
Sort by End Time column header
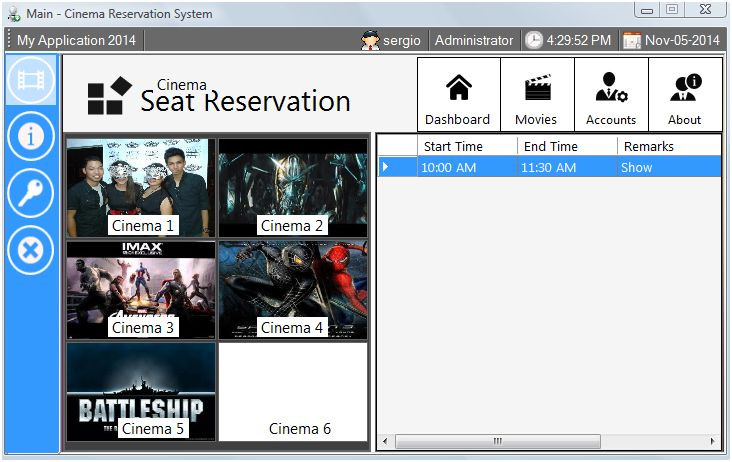tap(567, 147)
